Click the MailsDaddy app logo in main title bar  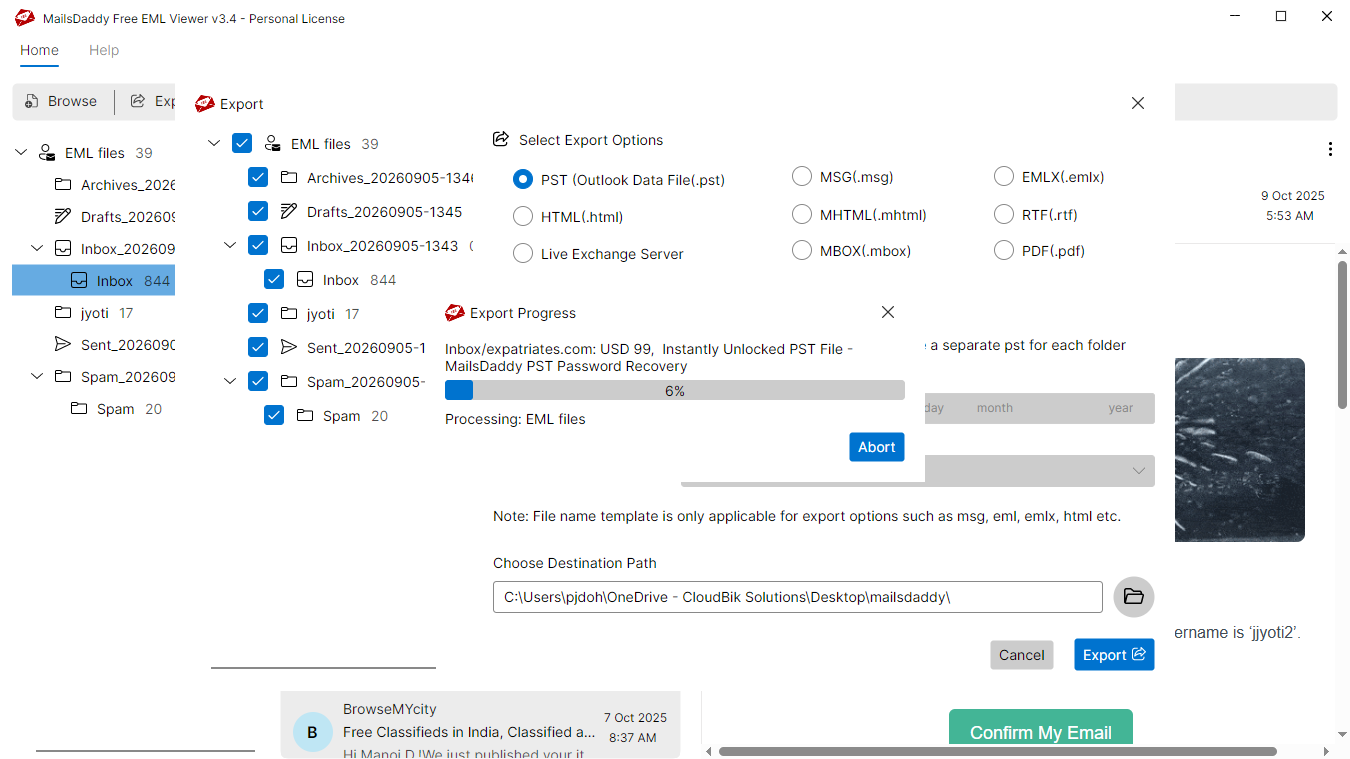pyautogui.click(x=25, y=18)
